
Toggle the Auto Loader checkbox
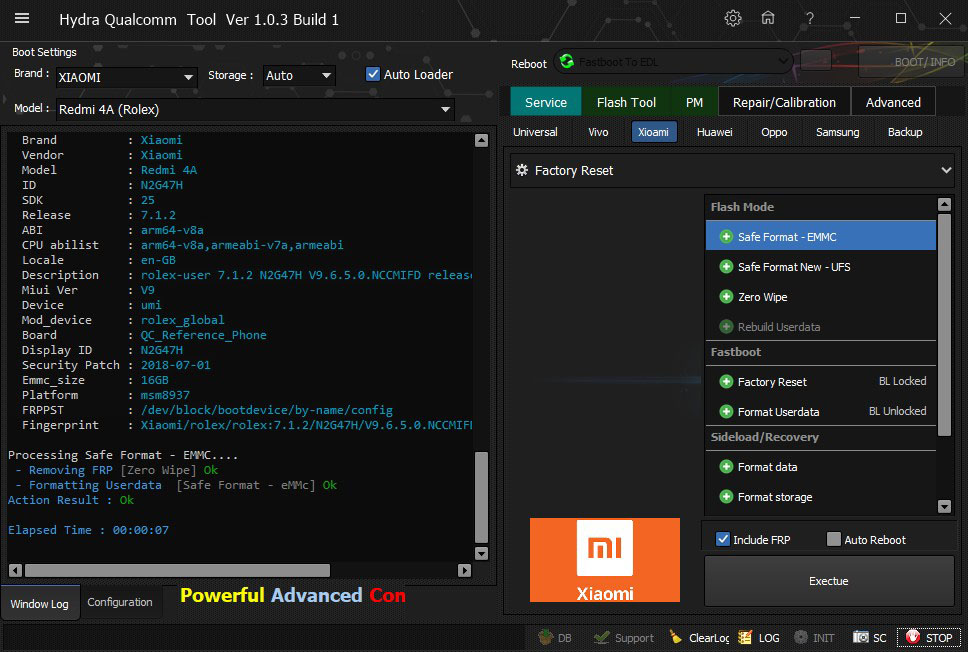coord(373,74)
